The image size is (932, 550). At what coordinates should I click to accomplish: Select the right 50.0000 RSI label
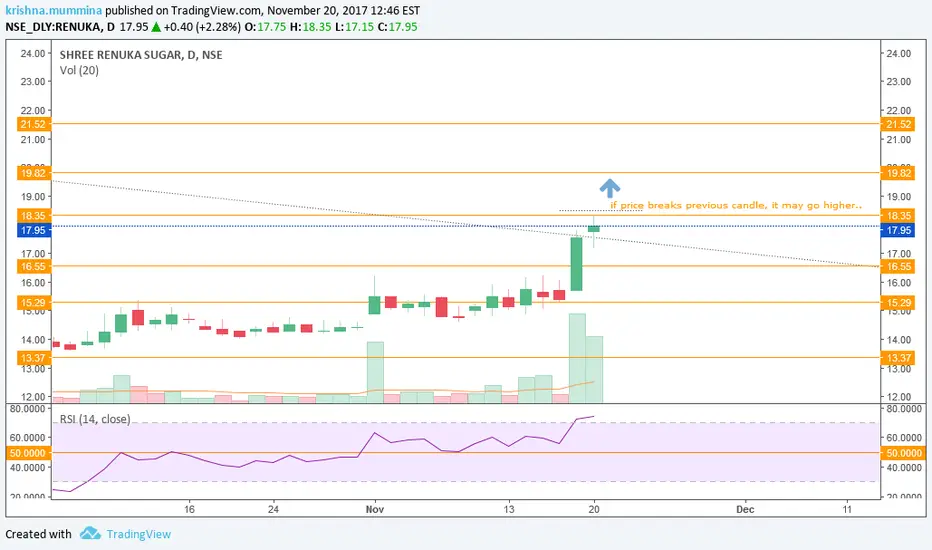[x=903, y=453]
